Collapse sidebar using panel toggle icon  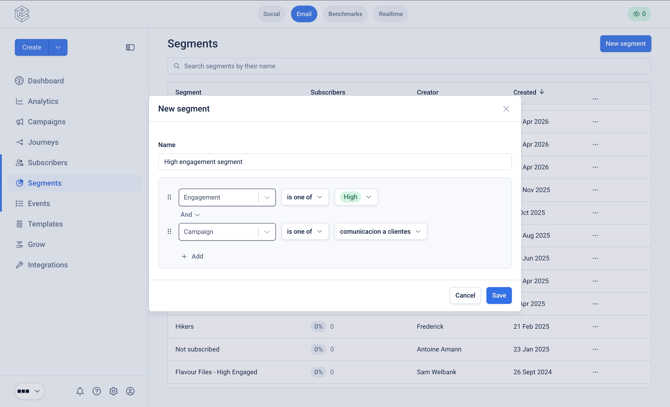(130, 47)
